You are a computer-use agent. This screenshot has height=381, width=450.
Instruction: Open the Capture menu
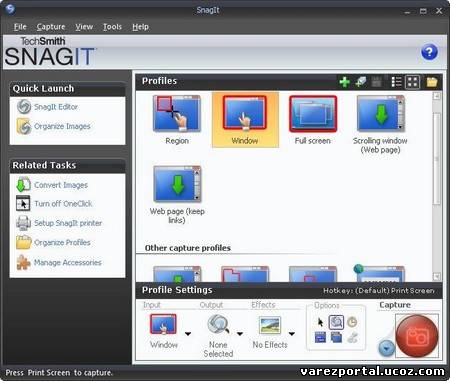pyautogui.click(x=51, y=27)
